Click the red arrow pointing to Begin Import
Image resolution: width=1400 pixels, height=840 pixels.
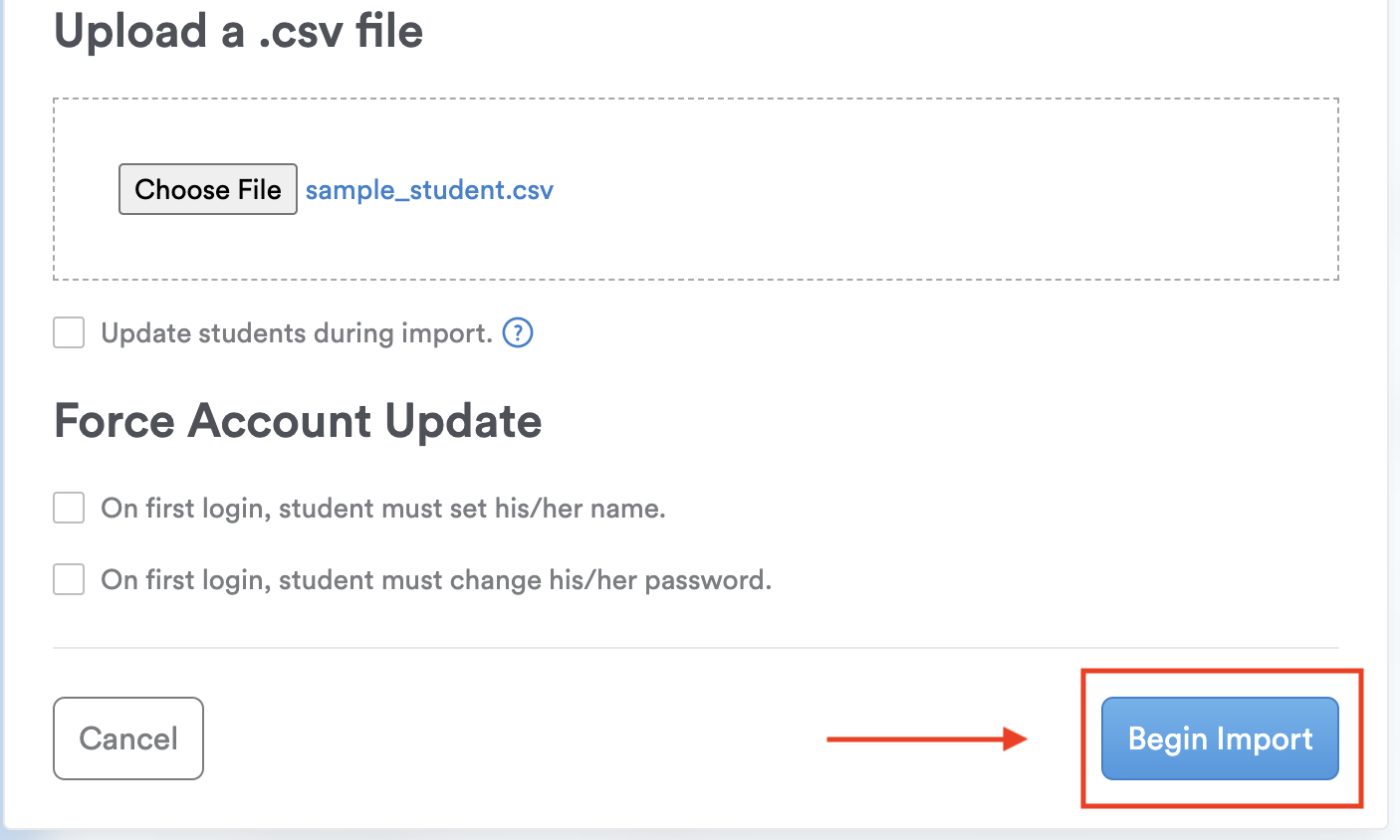(x=926, y=738)
